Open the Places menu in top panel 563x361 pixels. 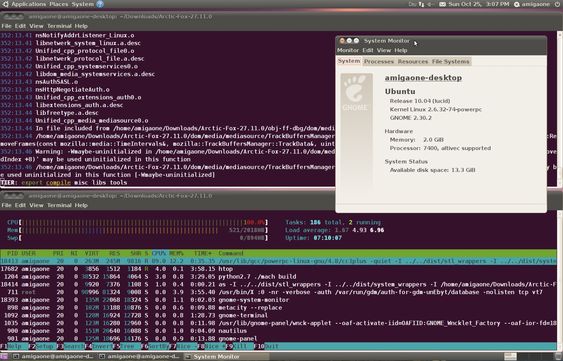click(x=59, y=4)
